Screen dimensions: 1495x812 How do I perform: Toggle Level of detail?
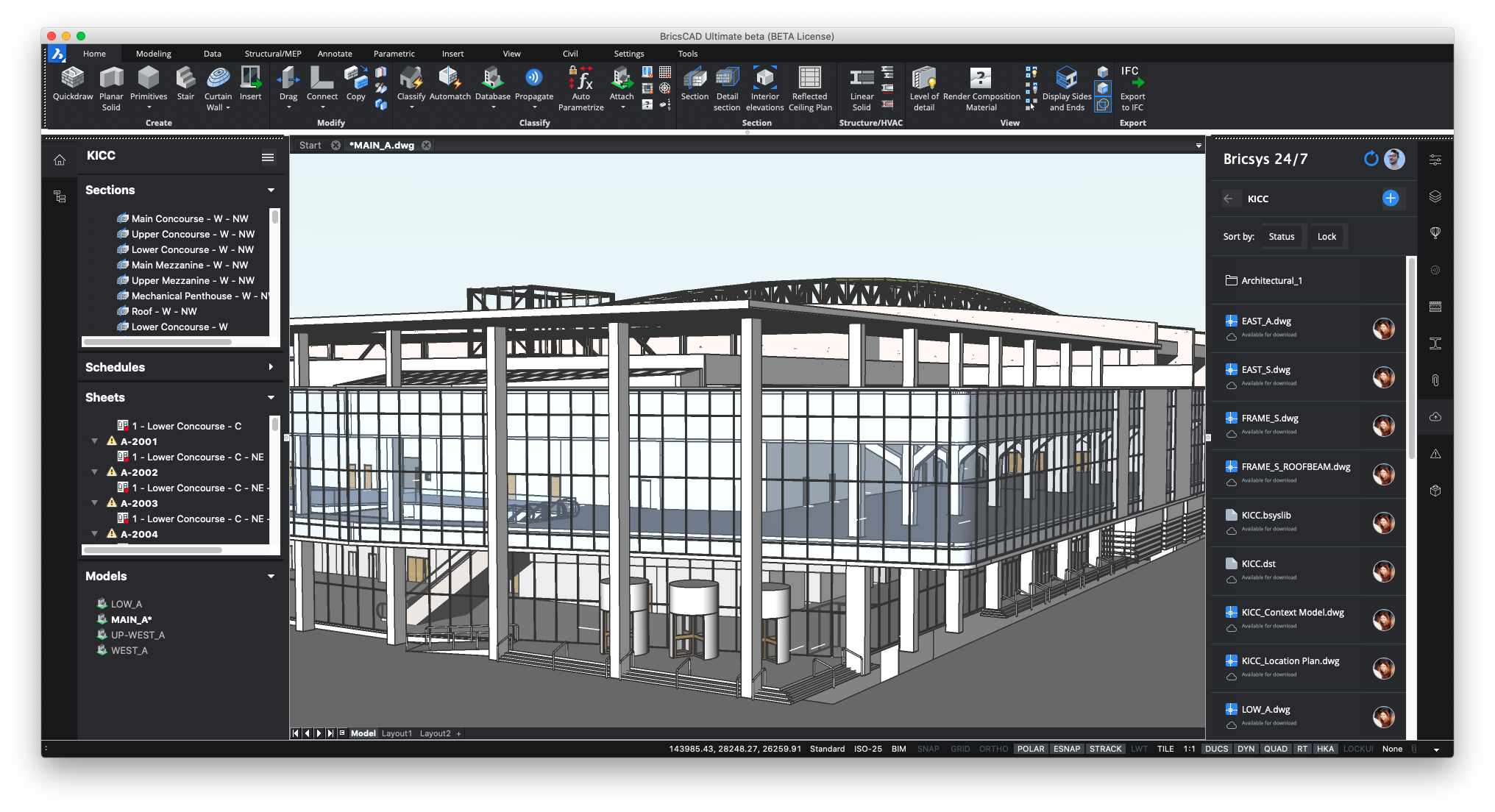pyautogui.click(x=924, y=89)
